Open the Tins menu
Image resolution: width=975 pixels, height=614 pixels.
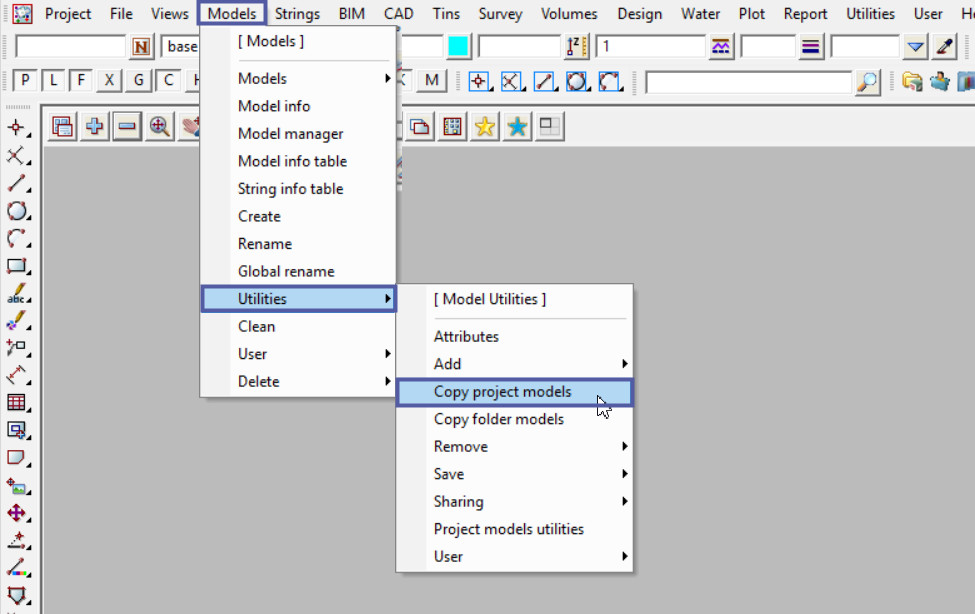tap(446, 14)
